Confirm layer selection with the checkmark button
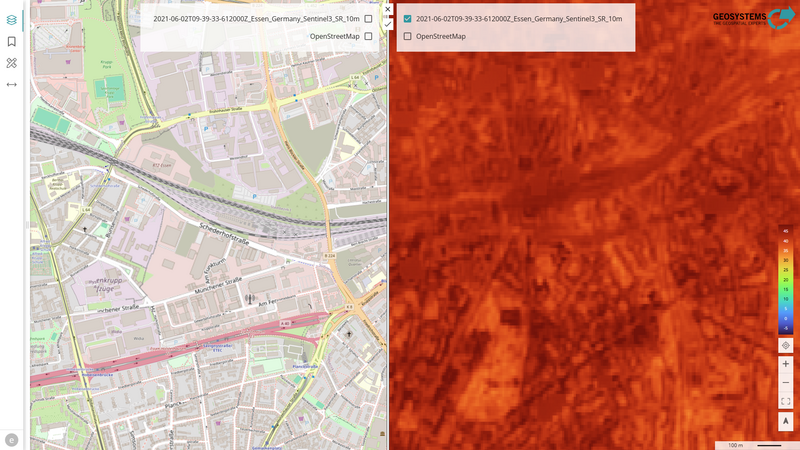Screen dimensions: 800x450 [x=388, y=23]
